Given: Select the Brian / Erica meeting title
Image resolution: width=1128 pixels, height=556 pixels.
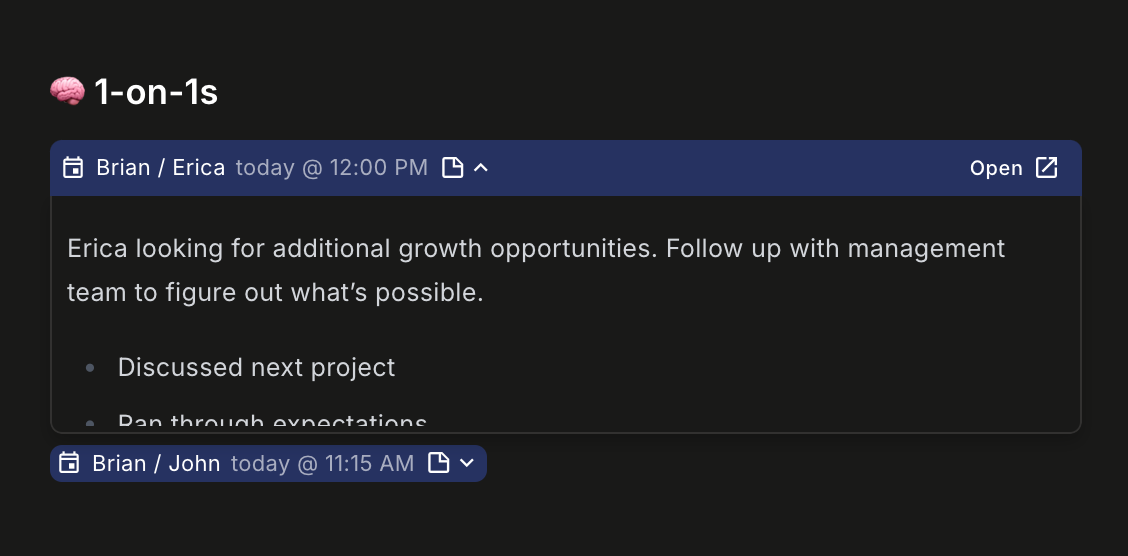Looking at the screenshot, I should (160, 168).
